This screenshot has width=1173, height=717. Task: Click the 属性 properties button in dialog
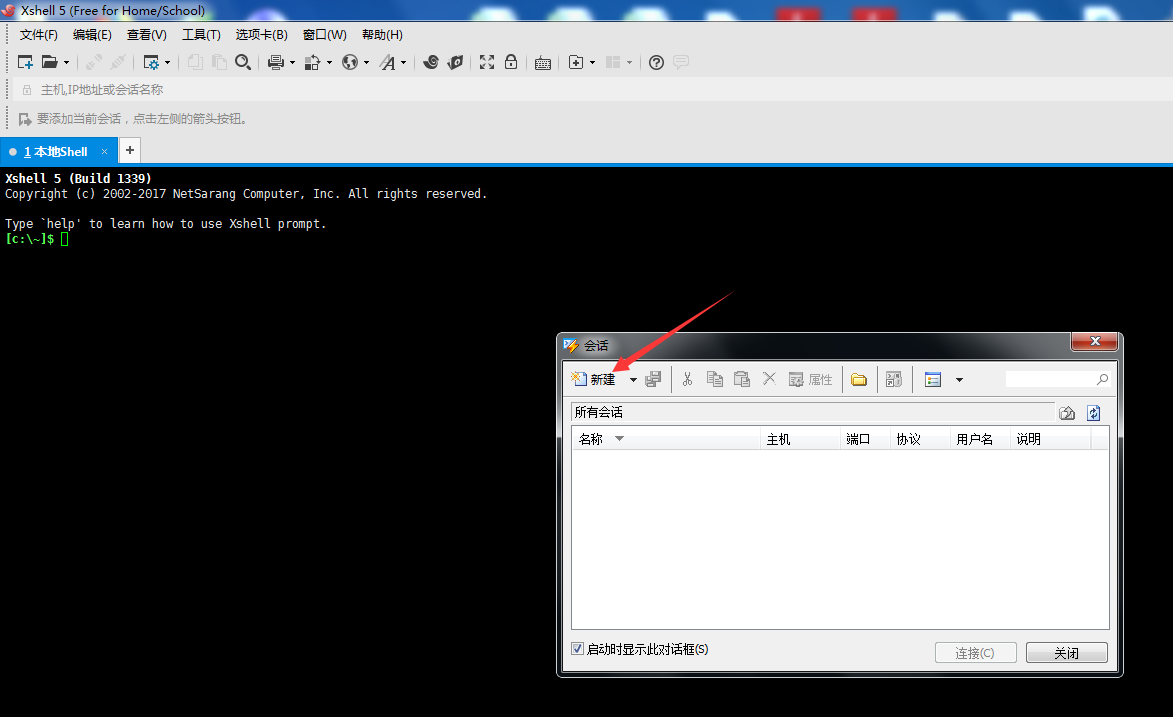click(811, 379)
